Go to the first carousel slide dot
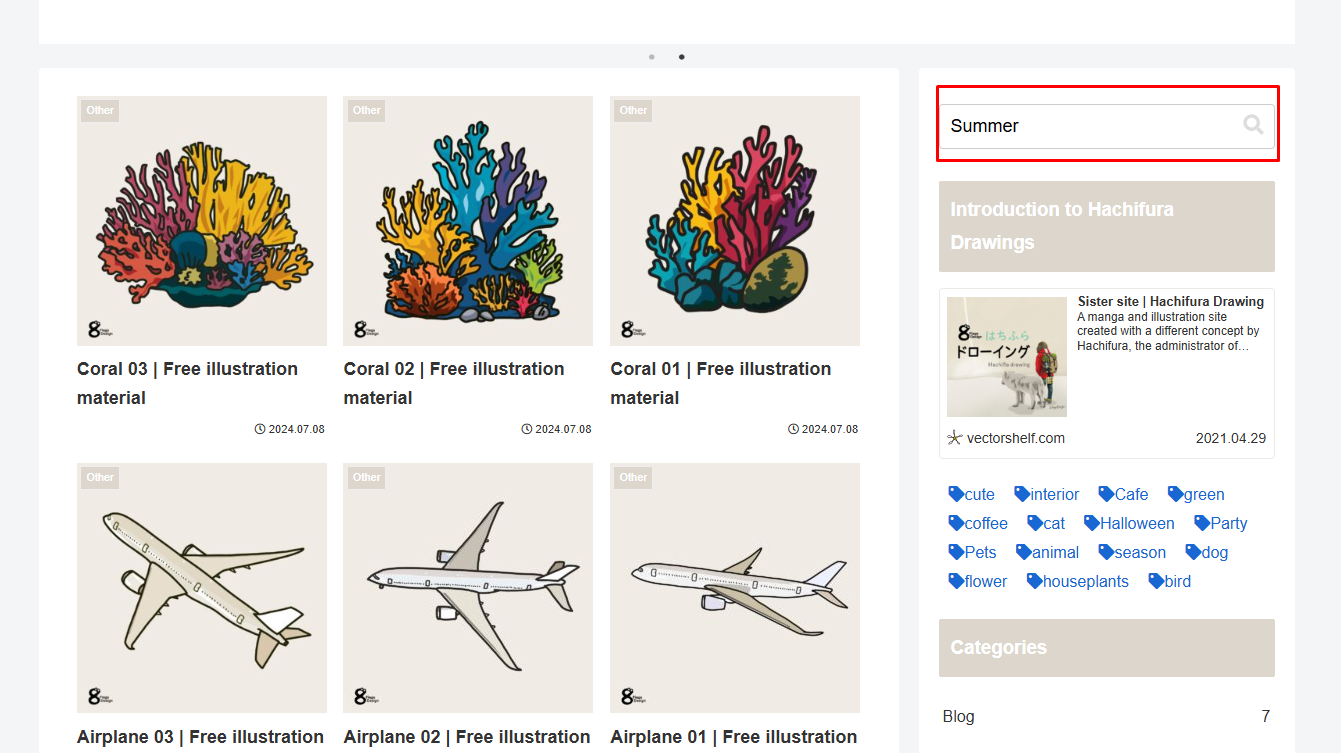The height and width of the screenshot is (753, 1341). 652,57
